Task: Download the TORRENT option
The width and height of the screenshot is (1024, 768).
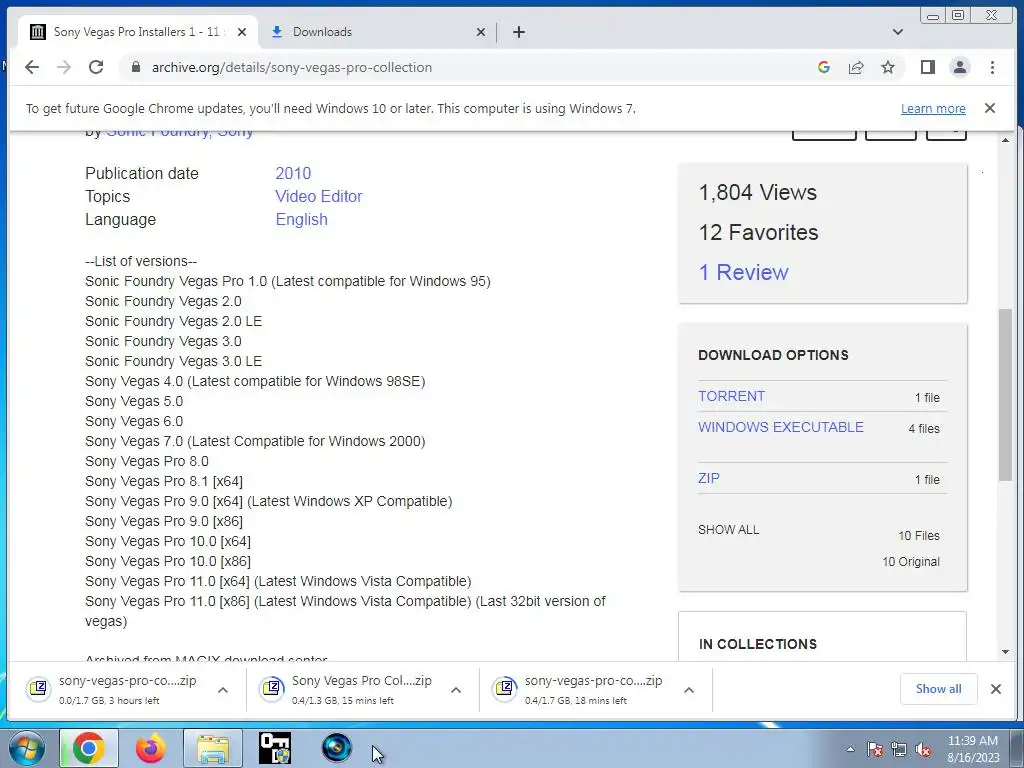Action: (x=731, y=396)
